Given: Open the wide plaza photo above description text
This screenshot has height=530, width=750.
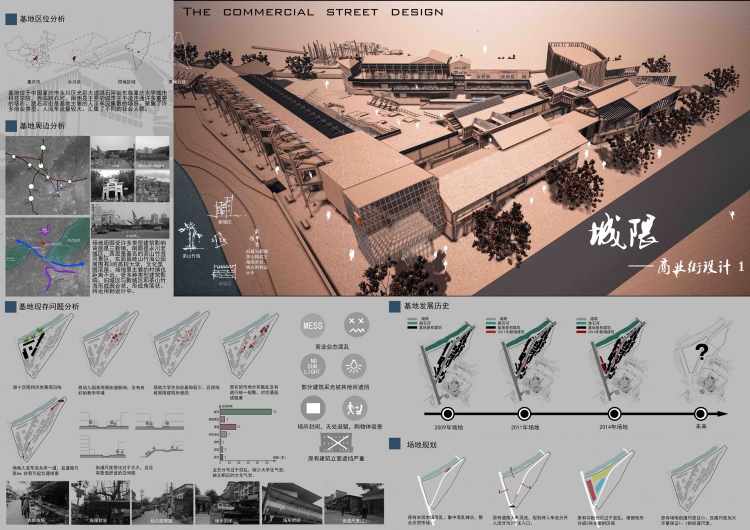Looking at the screenshot, I should coord(130,221).
